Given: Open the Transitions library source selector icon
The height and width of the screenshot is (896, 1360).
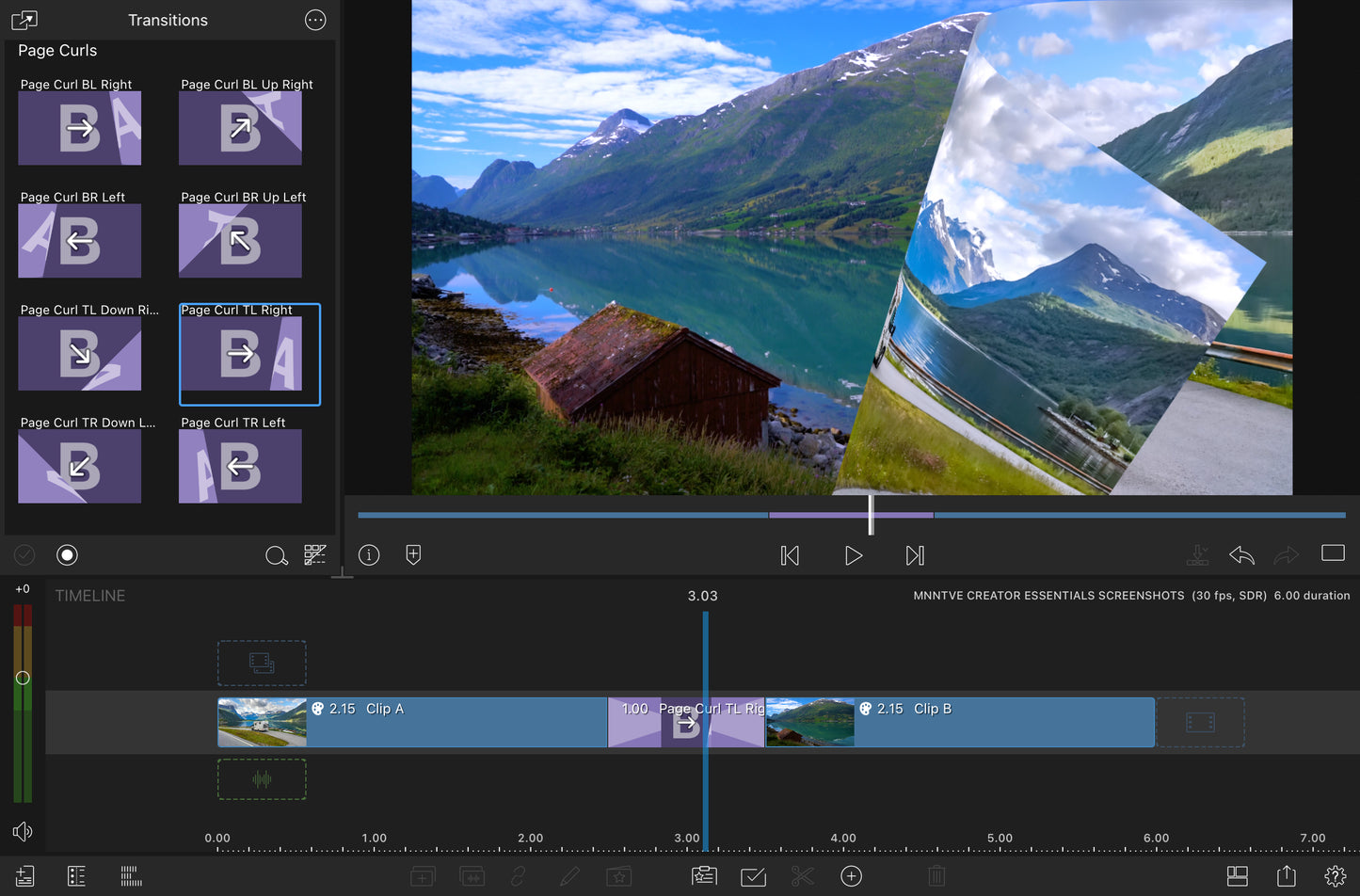Looking at the screenshot, I should tap(24, 20).
